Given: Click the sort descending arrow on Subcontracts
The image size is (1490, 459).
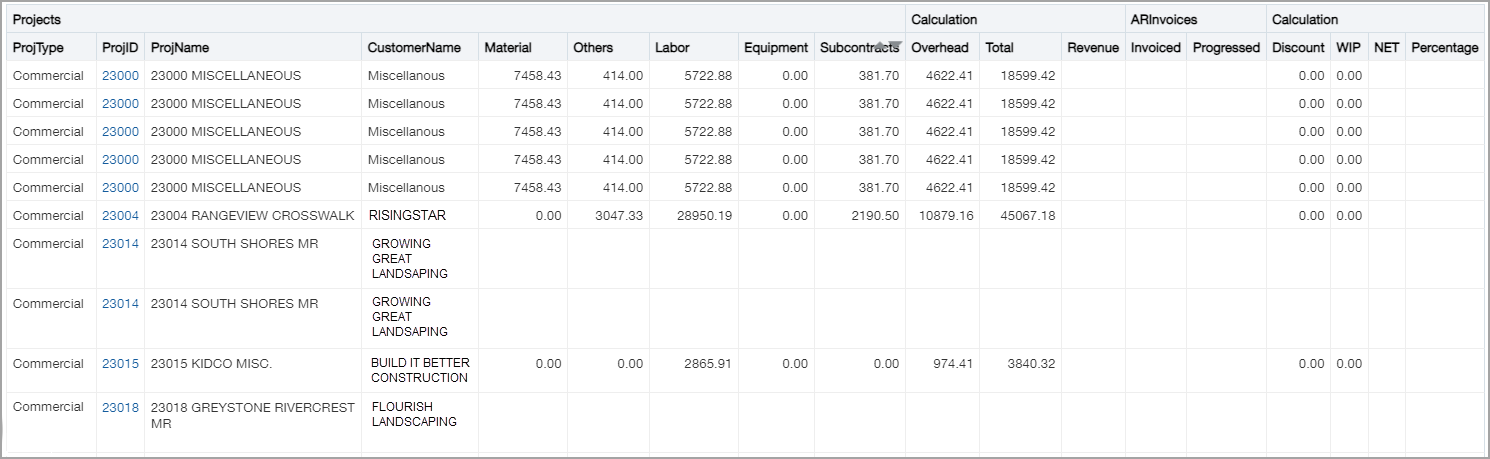Looking at the screenshot, I should (x=895, y=45).
